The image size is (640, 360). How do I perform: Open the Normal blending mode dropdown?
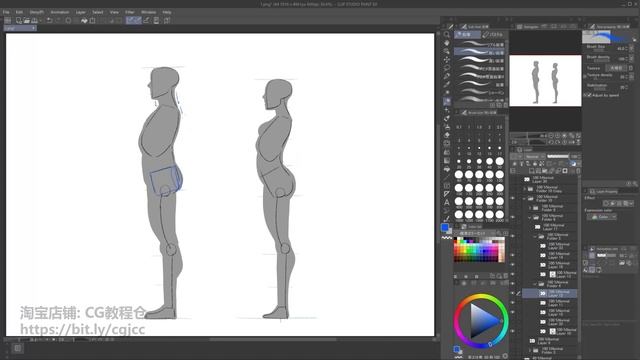534,156
